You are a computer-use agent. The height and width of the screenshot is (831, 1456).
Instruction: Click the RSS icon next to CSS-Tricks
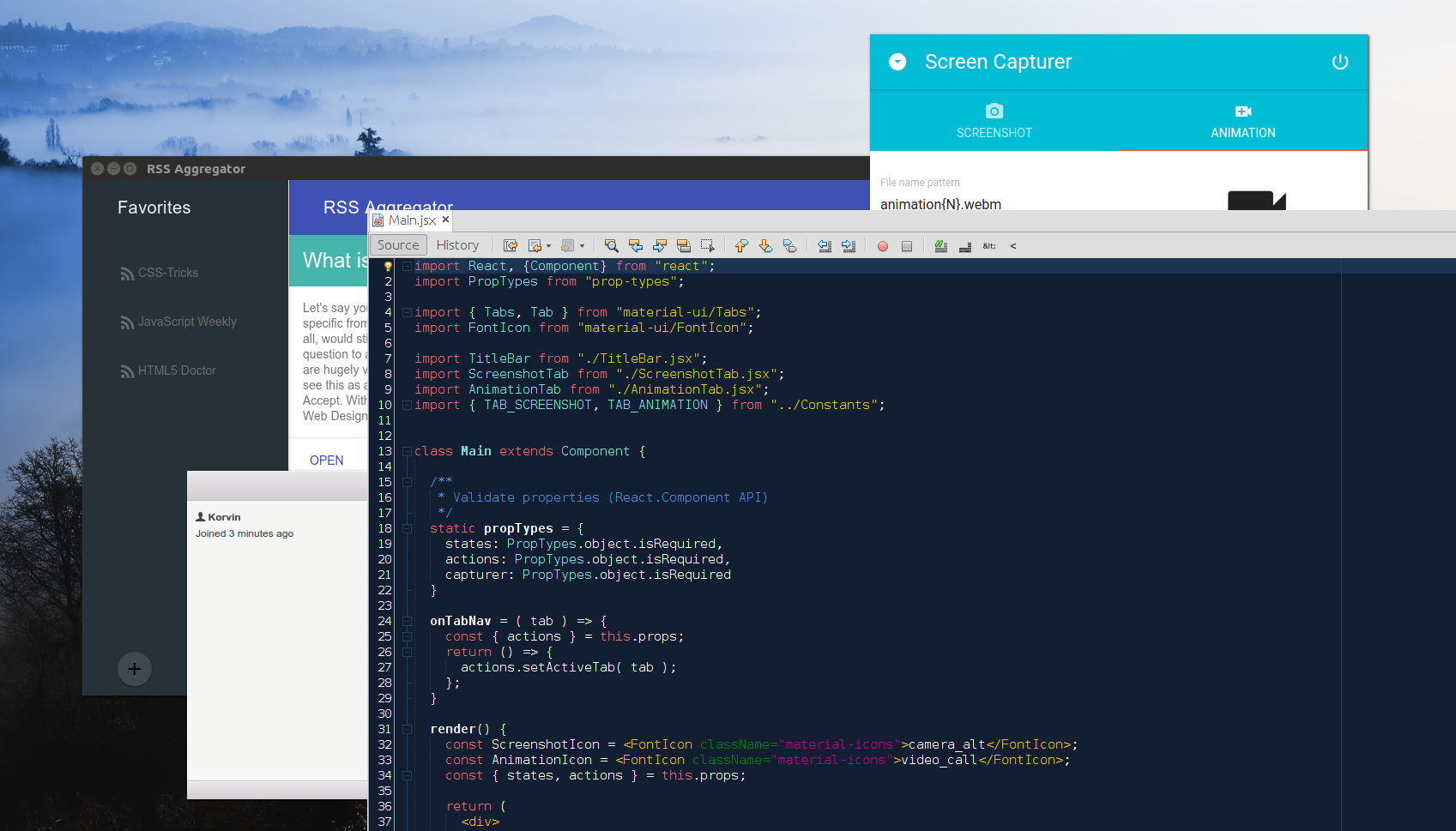pos(127,272)
